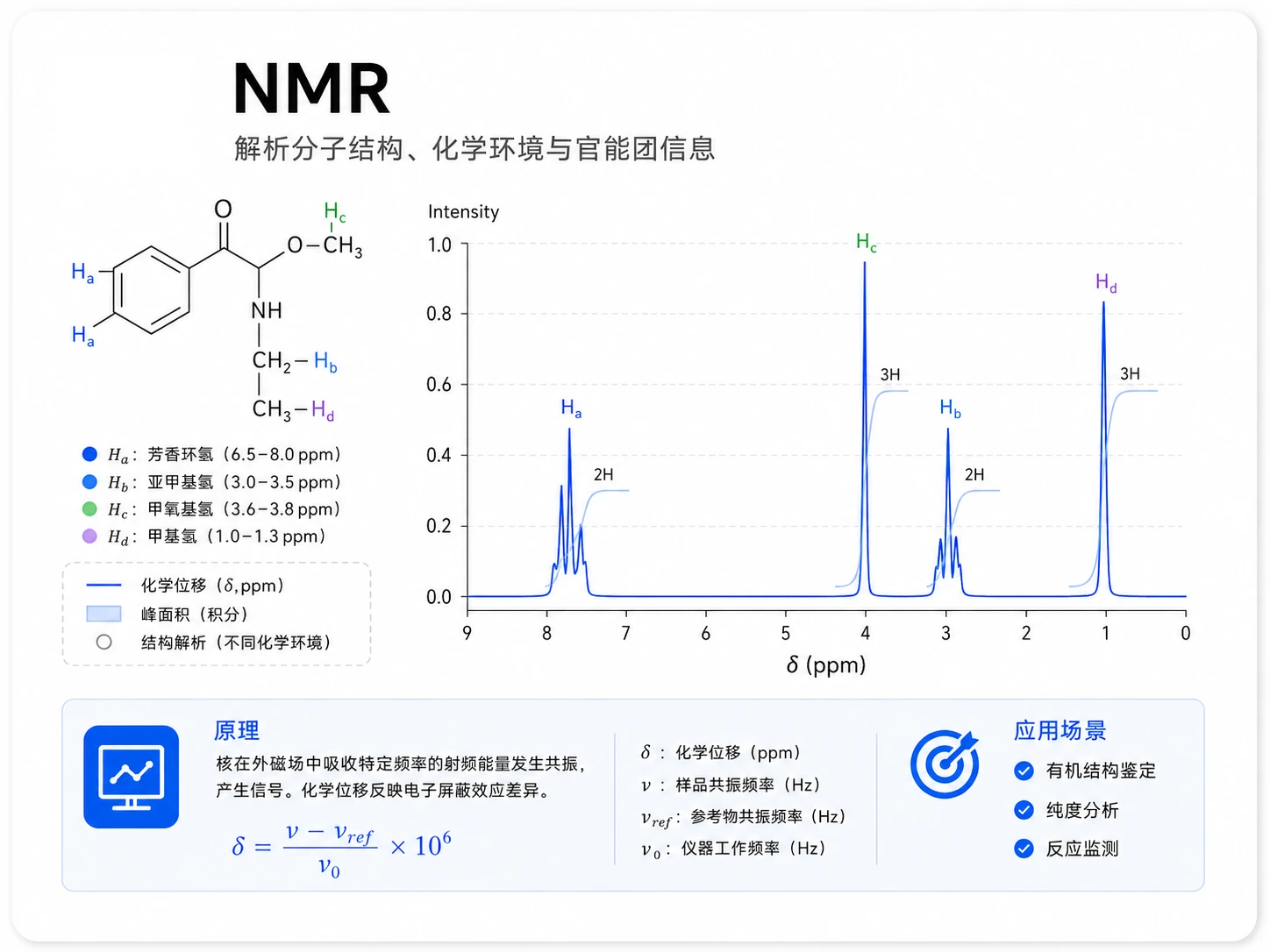
Task: Click the checkmark beside 纯度分析
Action: click(x=1024, y=809)
